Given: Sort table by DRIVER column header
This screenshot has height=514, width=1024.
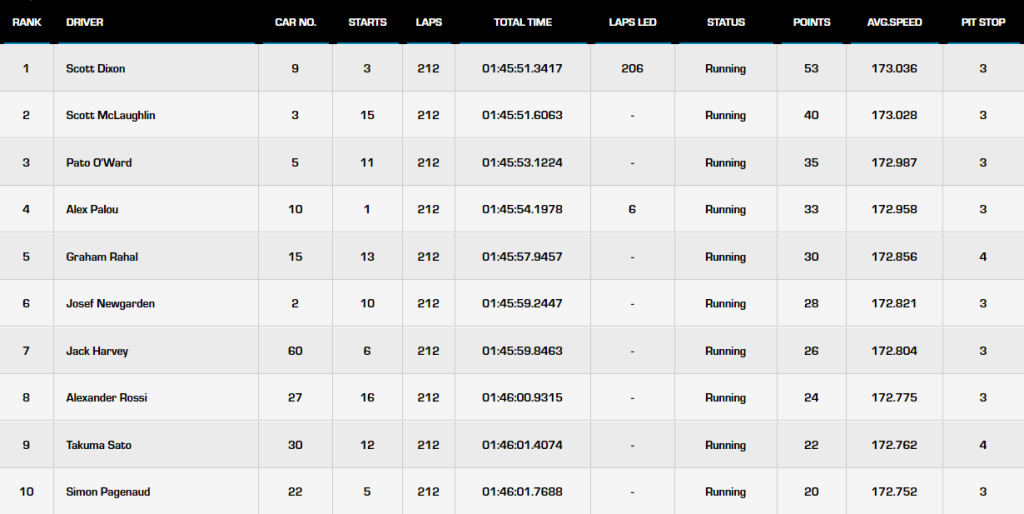Looking at the screenshot, I should coord(85,22).
